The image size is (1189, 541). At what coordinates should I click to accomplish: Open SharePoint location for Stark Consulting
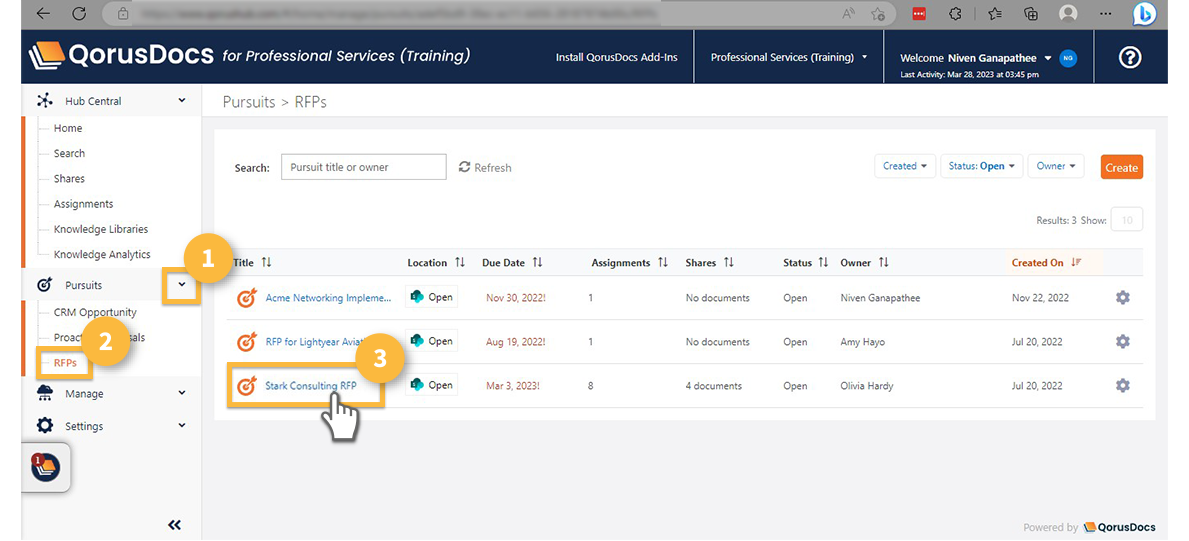tap(431, 385)
